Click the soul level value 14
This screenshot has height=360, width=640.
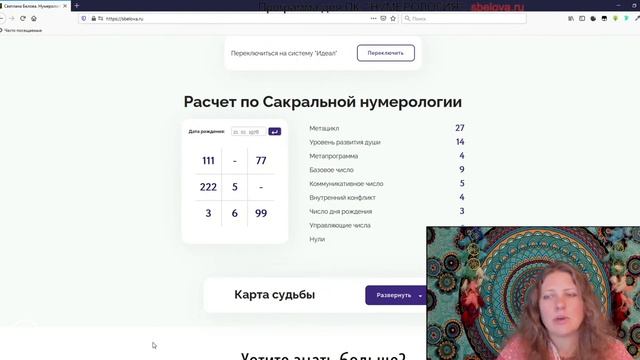(460, 142)
